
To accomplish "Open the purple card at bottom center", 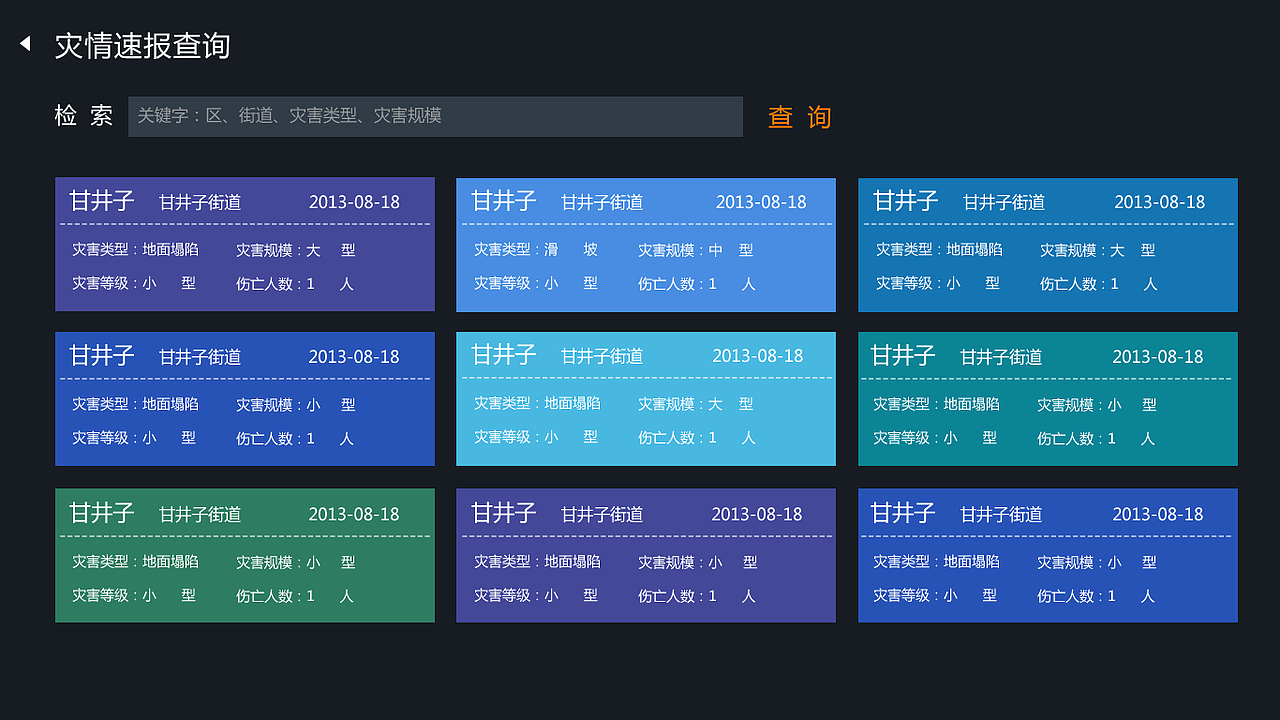I will (x=645, y=555).
